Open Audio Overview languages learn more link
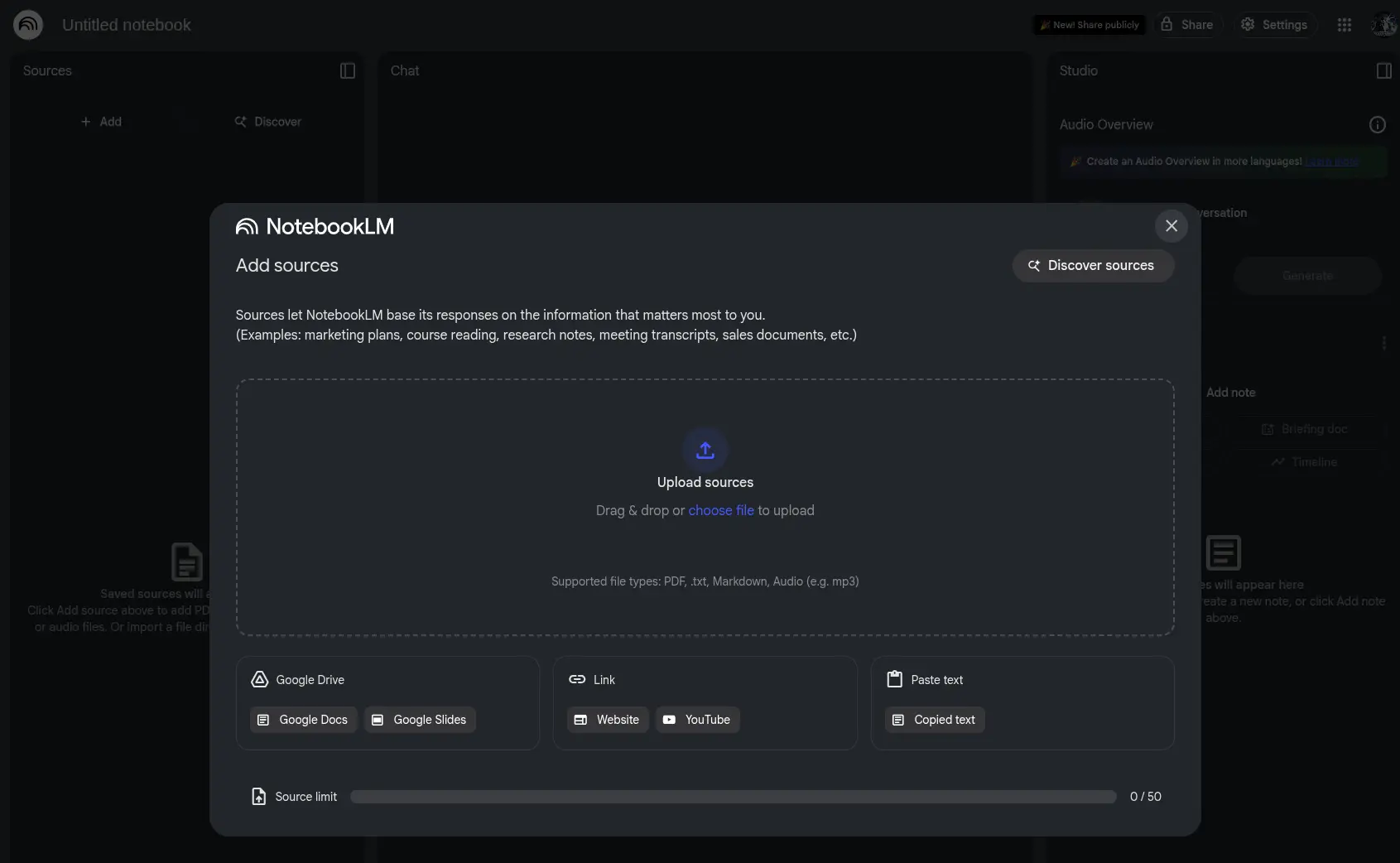The image size is (1400, 863). pyautogui.click(x=1331, y=162)
